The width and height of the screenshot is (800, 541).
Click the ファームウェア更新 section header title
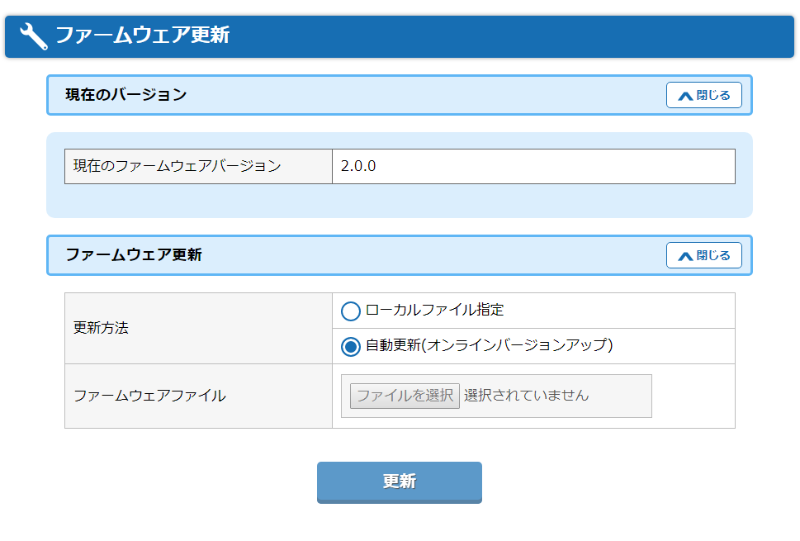134,255
